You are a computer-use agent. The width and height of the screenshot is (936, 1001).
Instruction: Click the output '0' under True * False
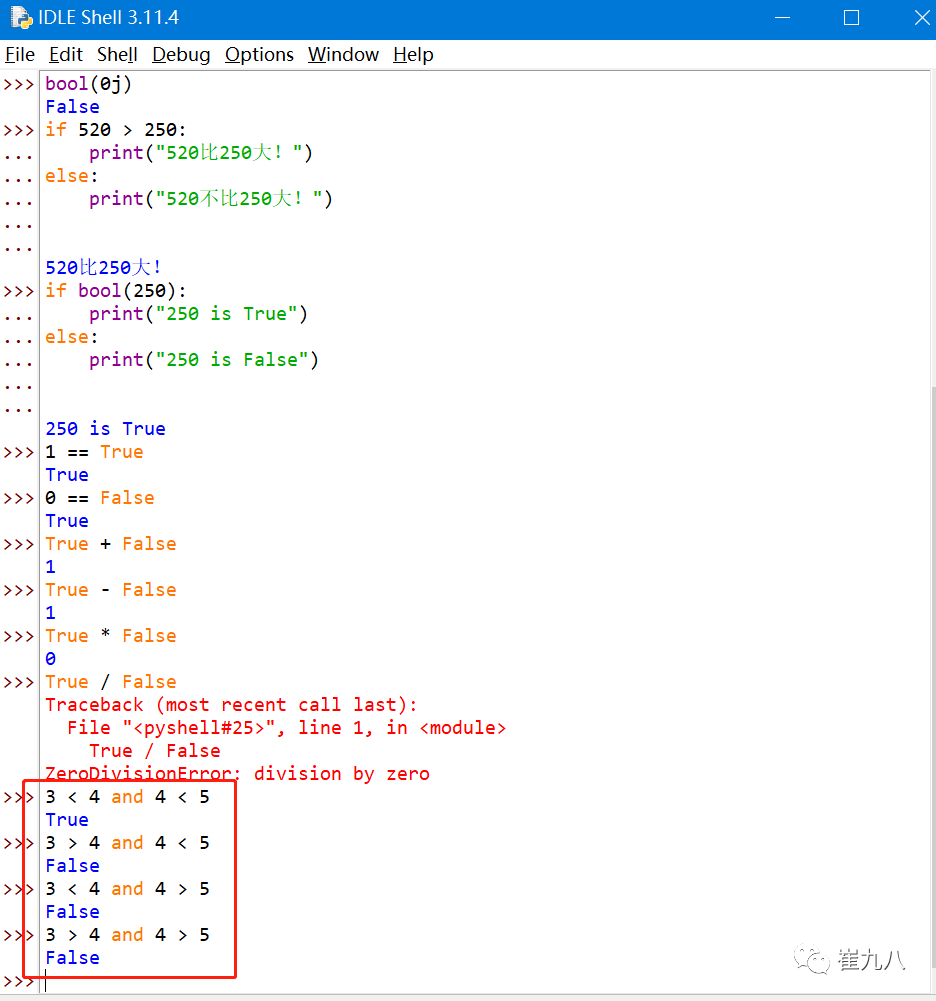click(x=50, y=658)
